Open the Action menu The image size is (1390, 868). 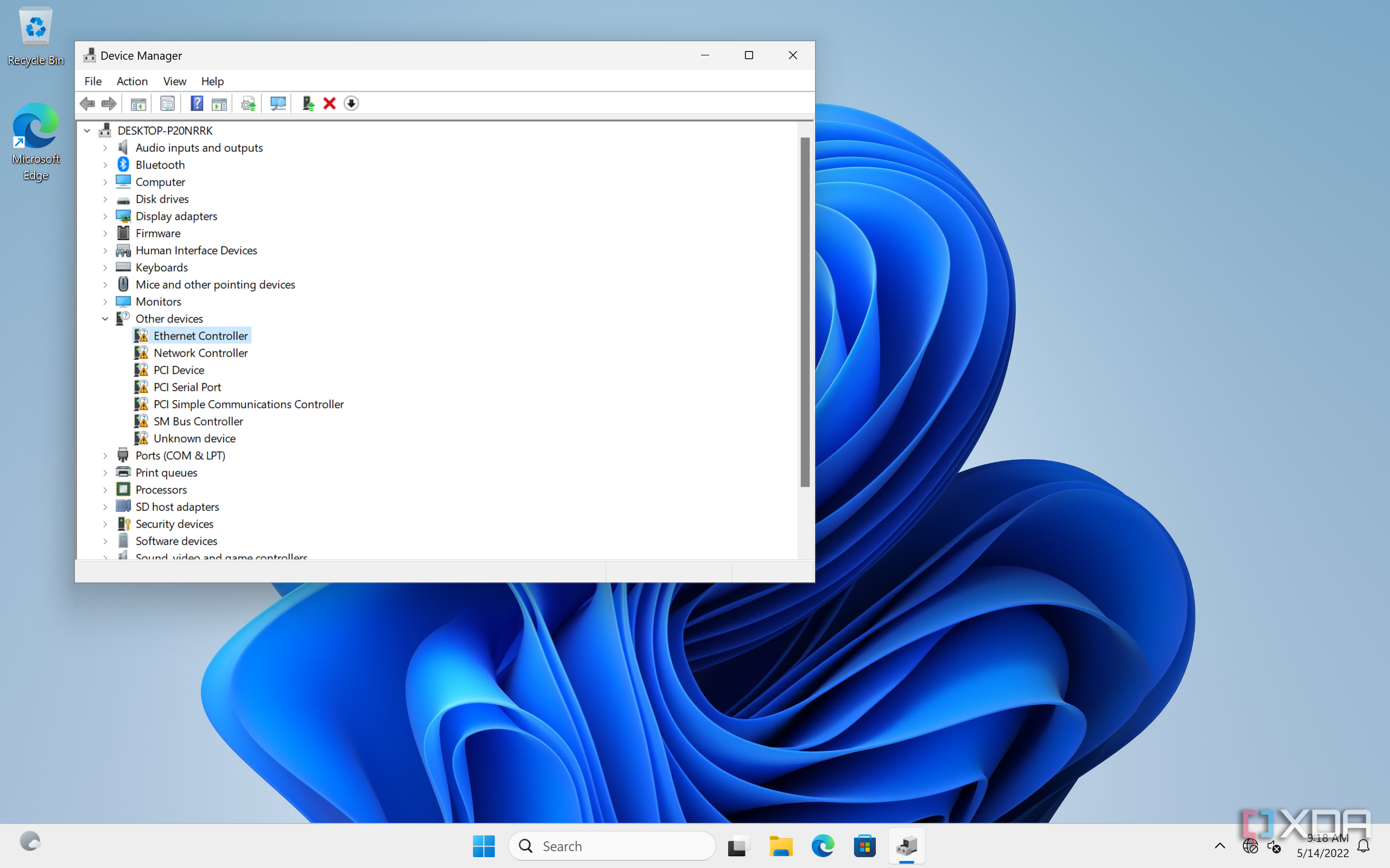(132, 81)
